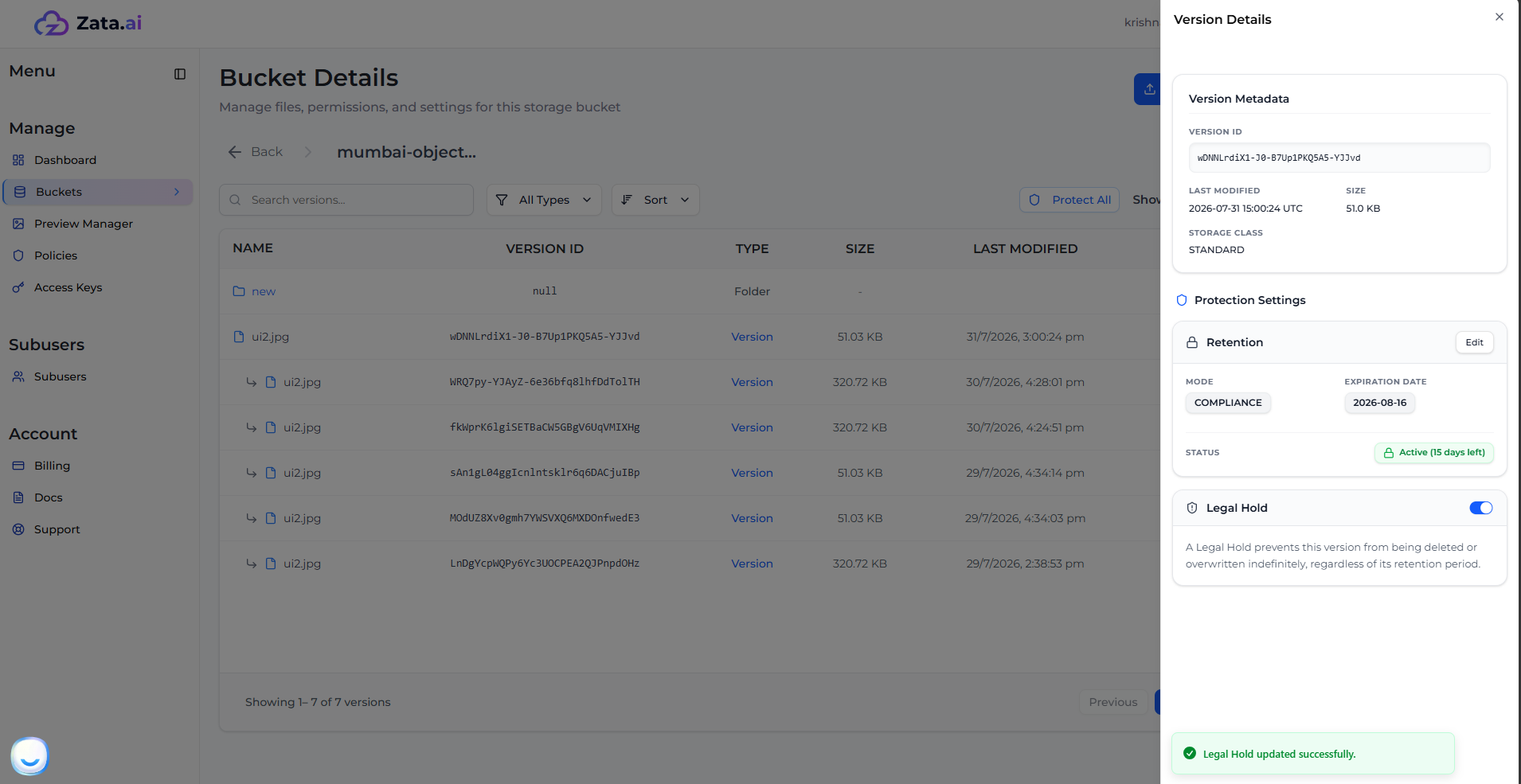Focus the Search versions field
The image size is (1521, 784).
coord(346,200)
